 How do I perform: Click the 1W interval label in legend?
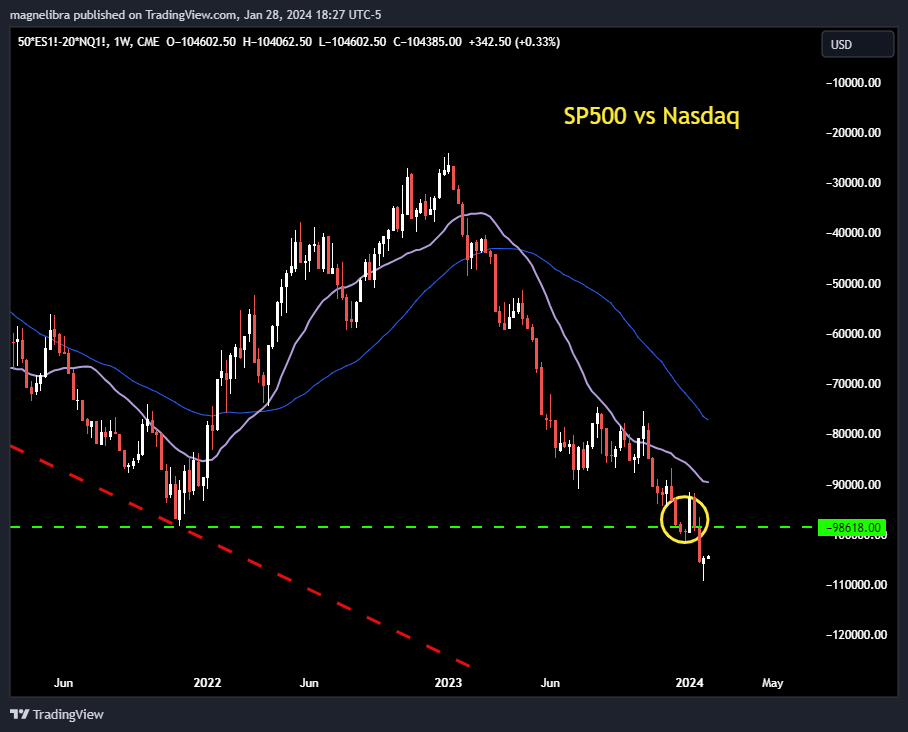(x=122, y=42)
